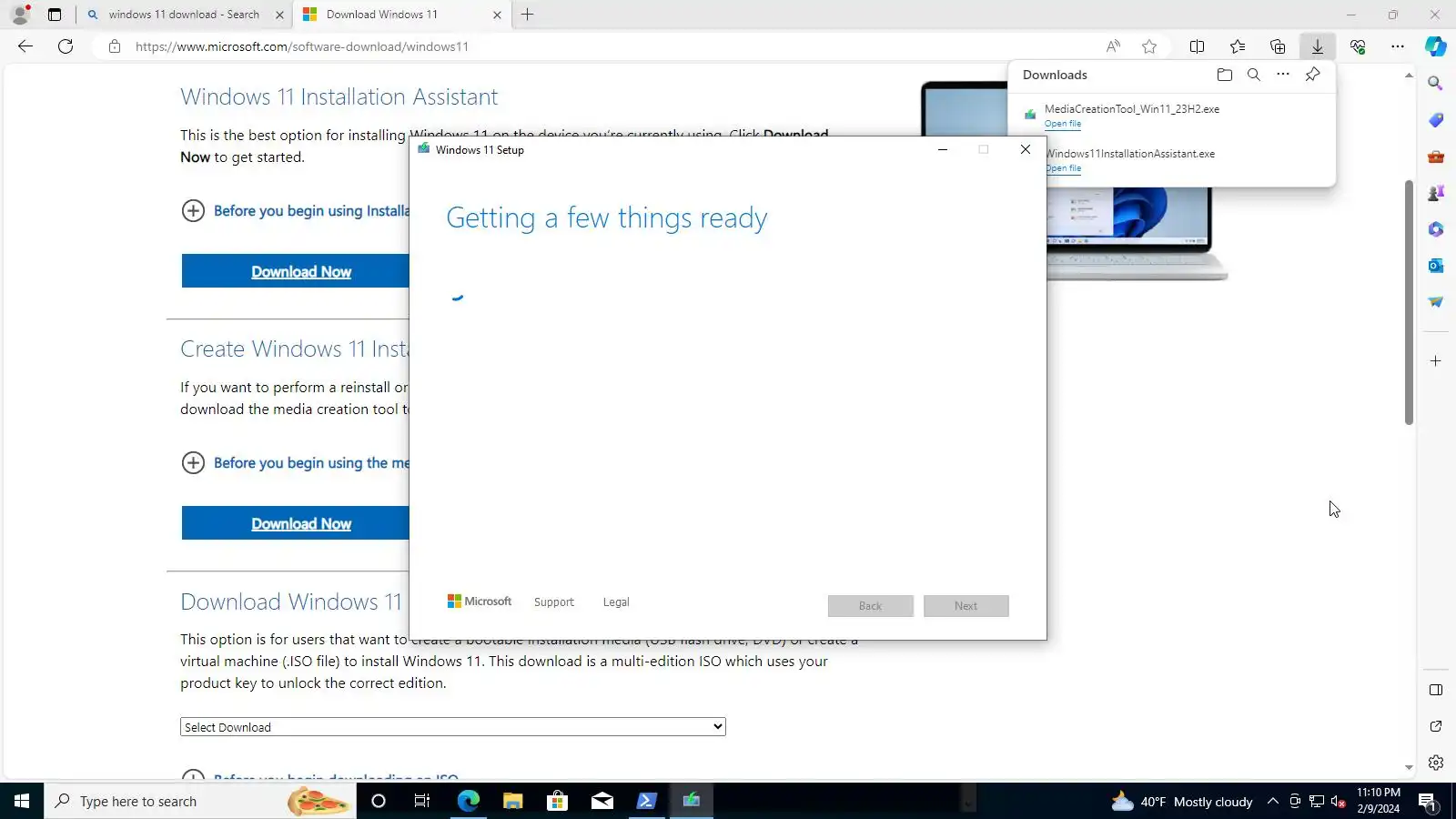Search downloads in the Downloads panel
The image size is (1456, 819).
tap(1254, 75)
